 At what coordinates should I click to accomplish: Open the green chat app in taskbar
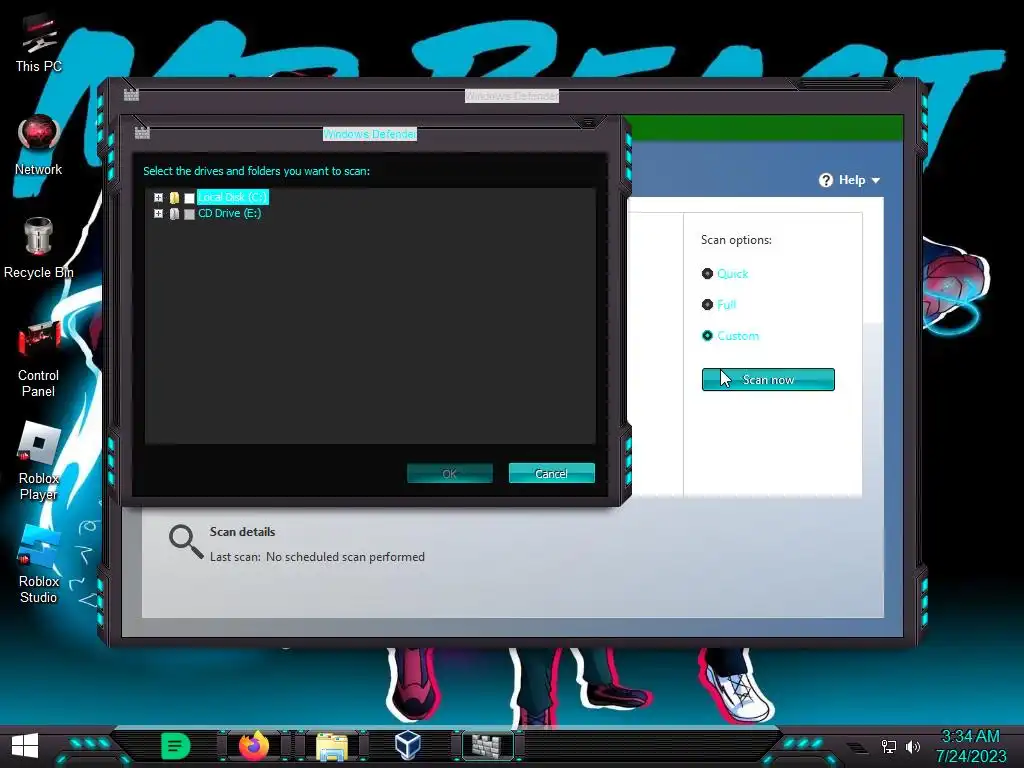(175, 746)
